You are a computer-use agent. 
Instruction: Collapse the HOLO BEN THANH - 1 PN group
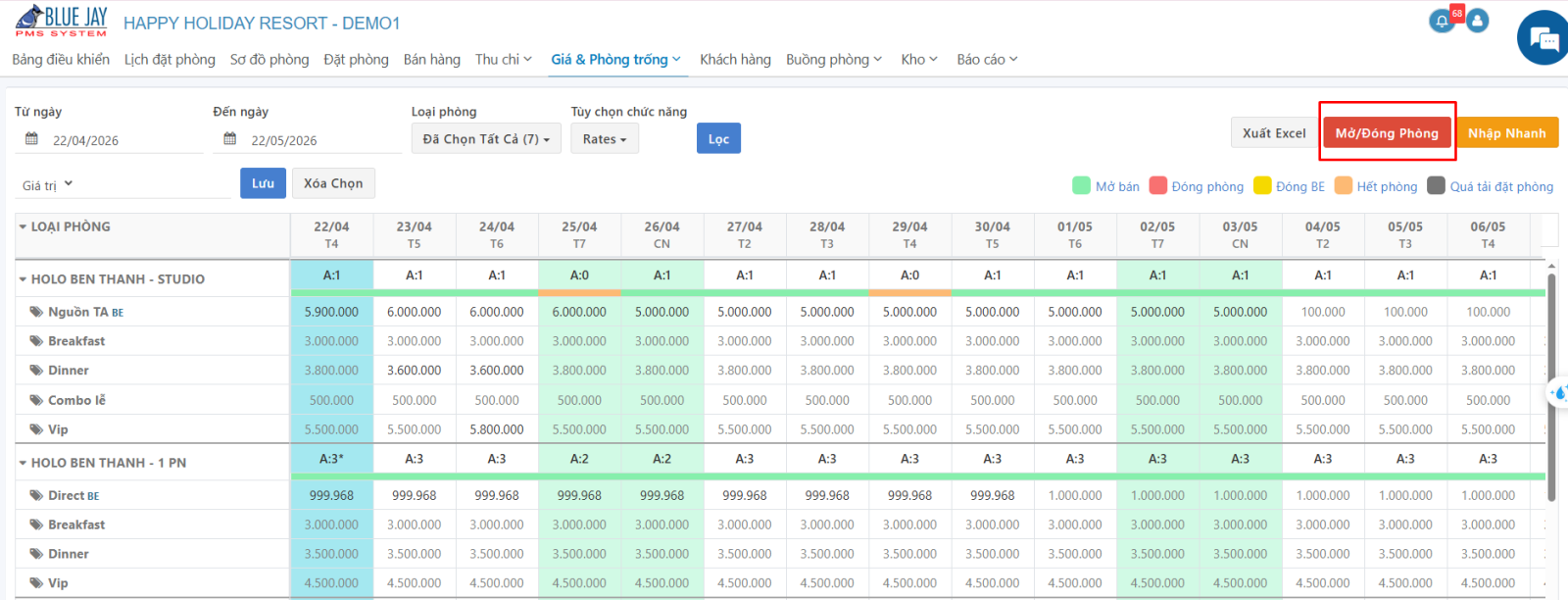pos(23,463)
